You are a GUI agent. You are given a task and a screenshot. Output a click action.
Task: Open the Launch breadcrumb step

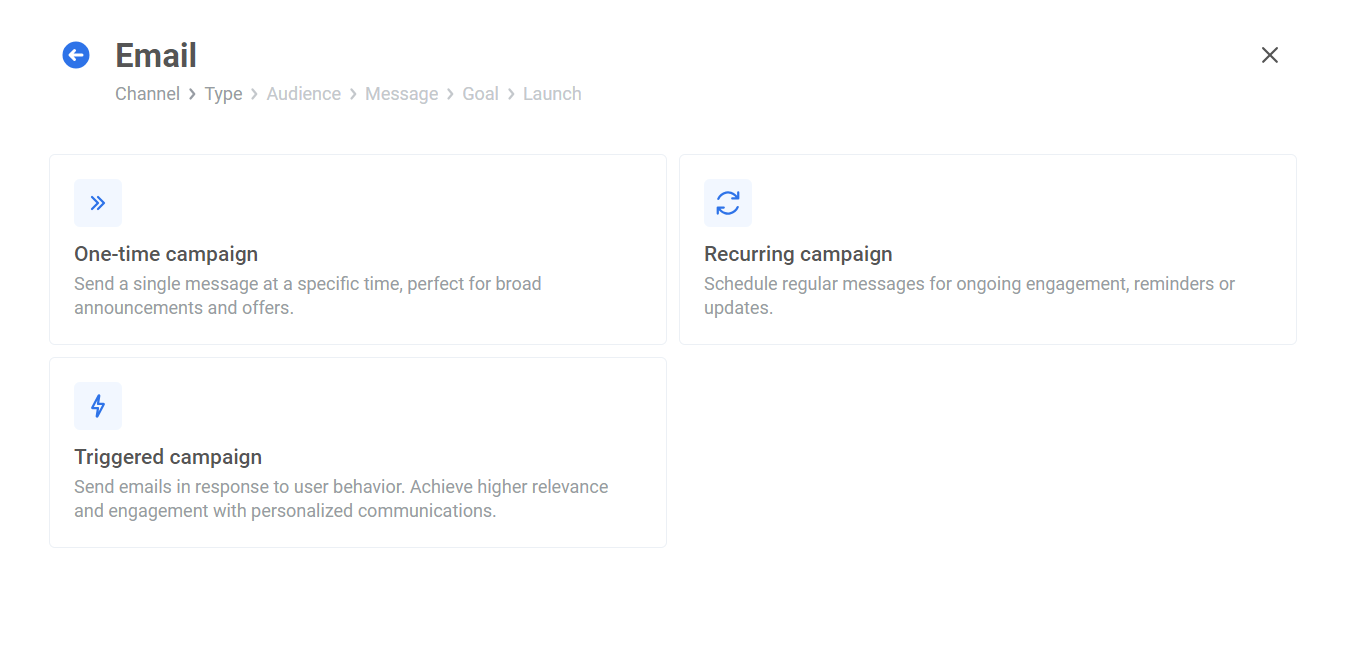(552, 94)
